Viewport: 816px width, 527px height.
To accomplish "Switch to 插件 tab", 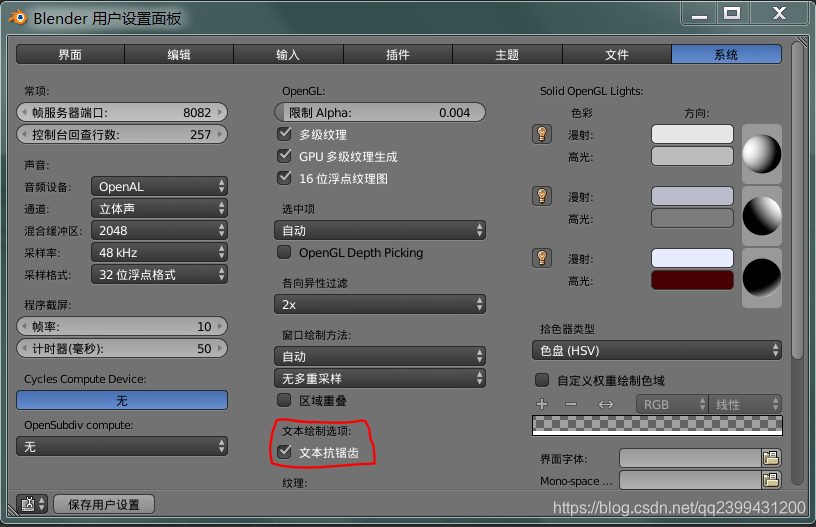I will [x=398, y=54].
